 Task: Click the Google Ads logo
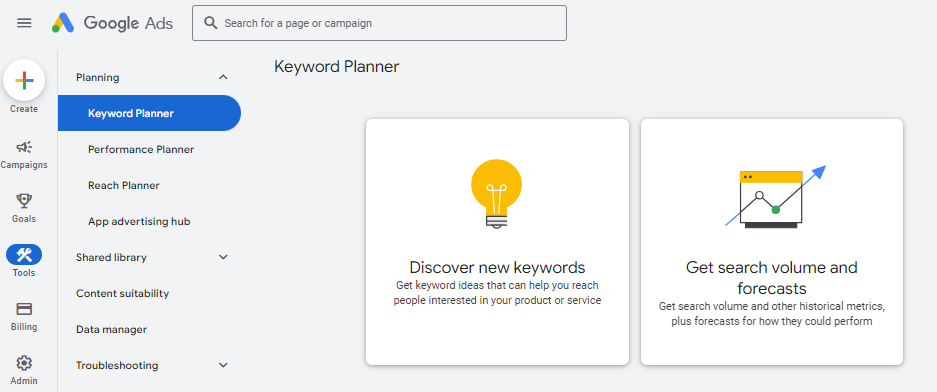[x=112, y=23]
